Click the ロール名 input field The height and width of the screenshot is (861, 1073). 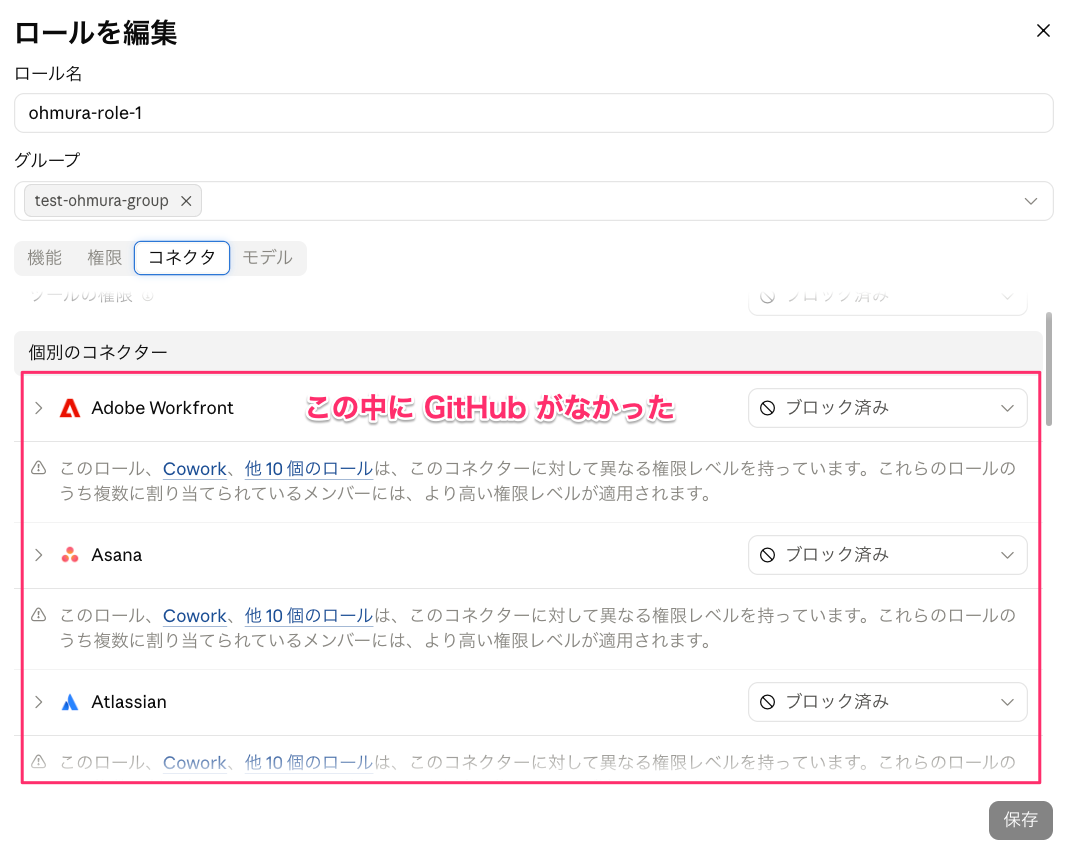[x=534, y=113]
